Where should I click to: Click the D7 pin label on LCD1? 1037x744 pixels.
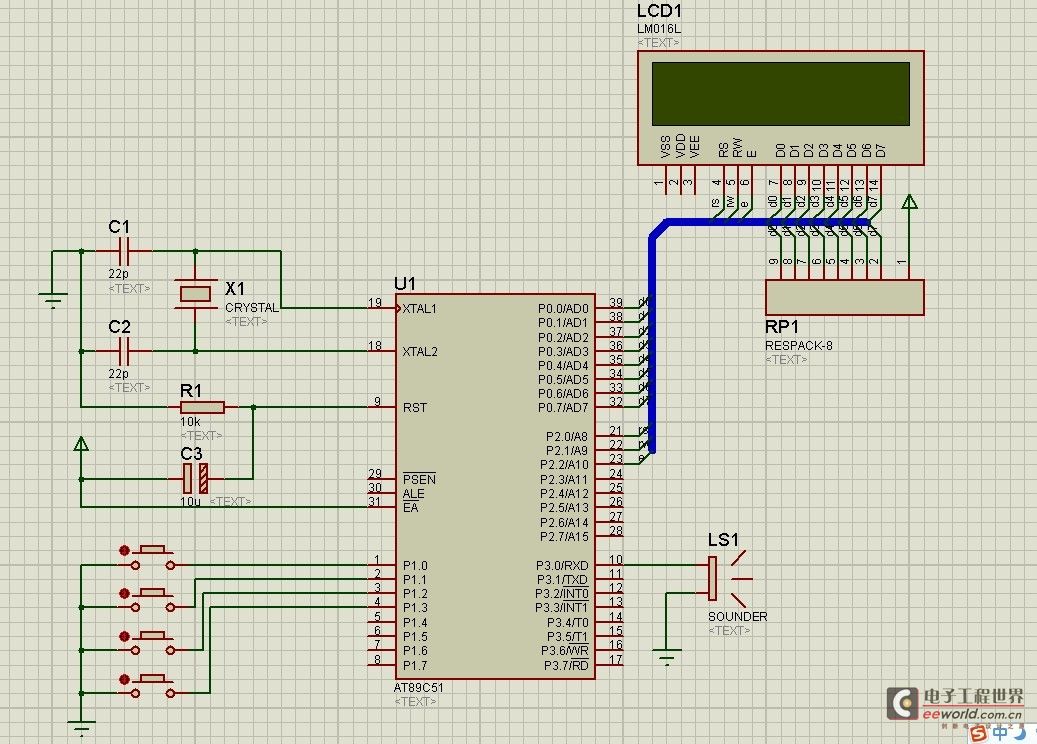coord(880,150)
